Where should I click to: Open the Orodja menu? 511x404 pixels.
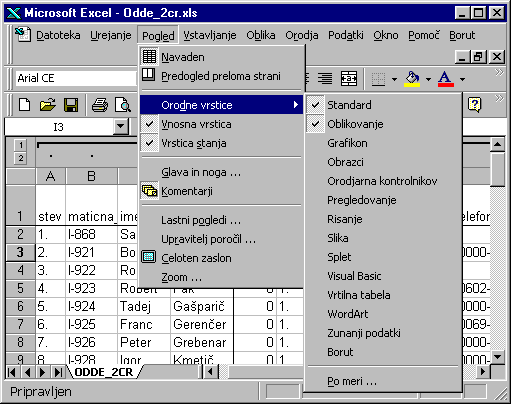[302, 35]
